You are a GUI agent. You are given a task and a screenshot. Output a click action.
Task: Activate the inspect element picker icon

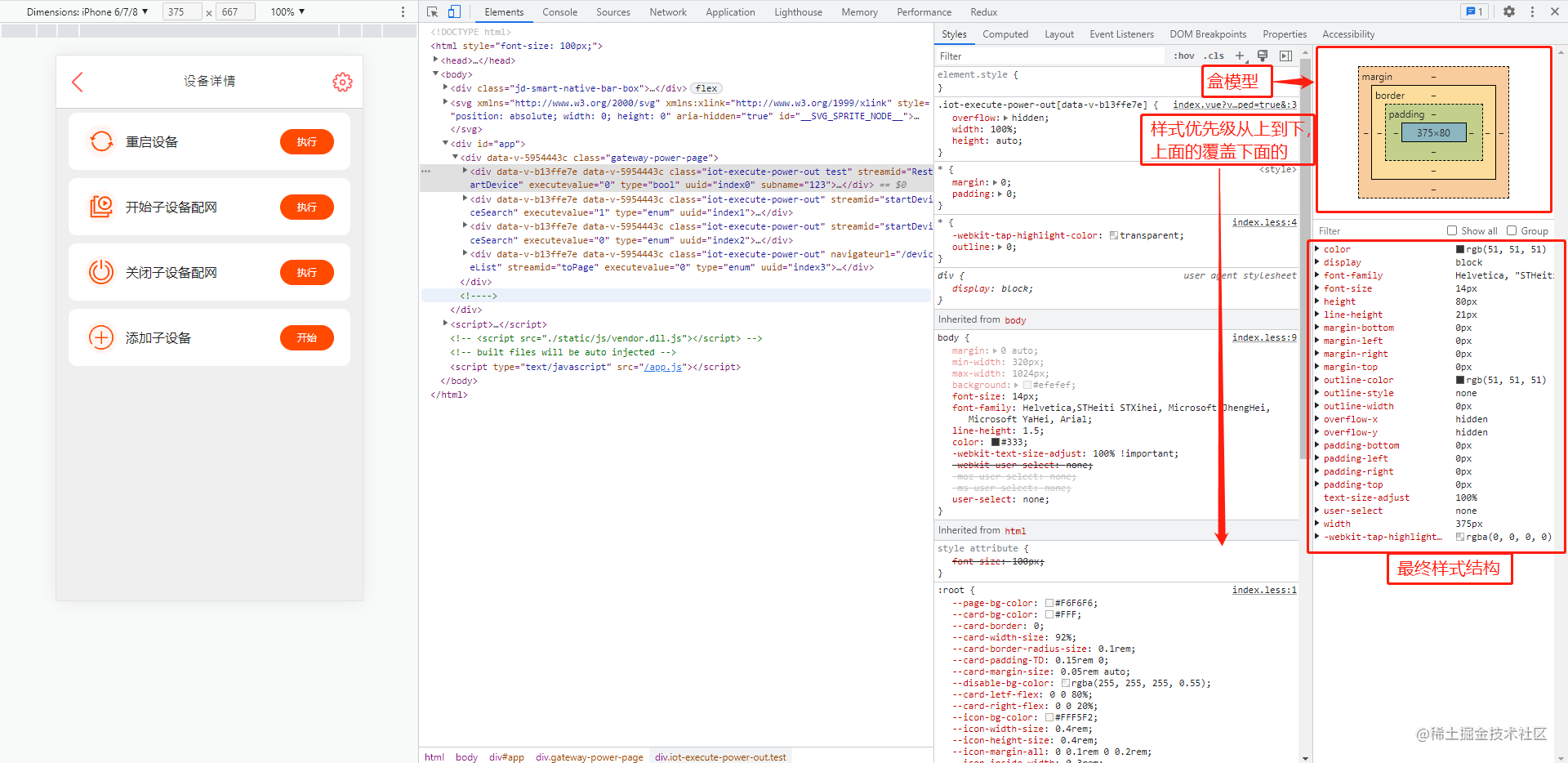[x=433, y=11]
